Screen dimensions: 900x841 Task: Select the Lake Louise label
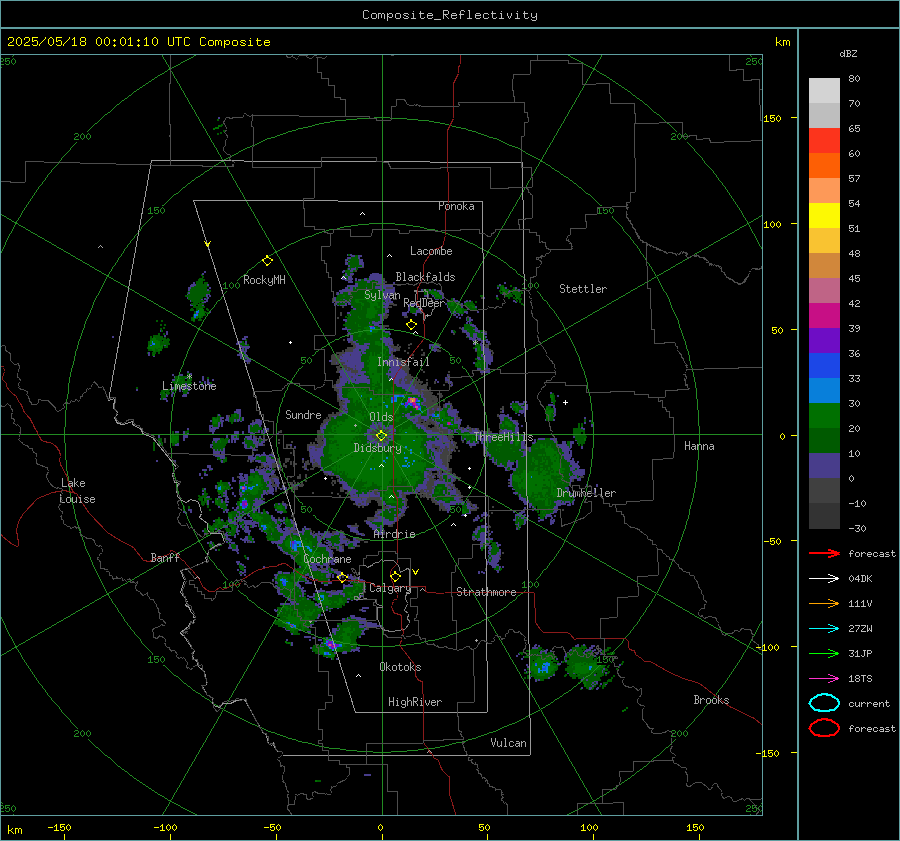77,491
